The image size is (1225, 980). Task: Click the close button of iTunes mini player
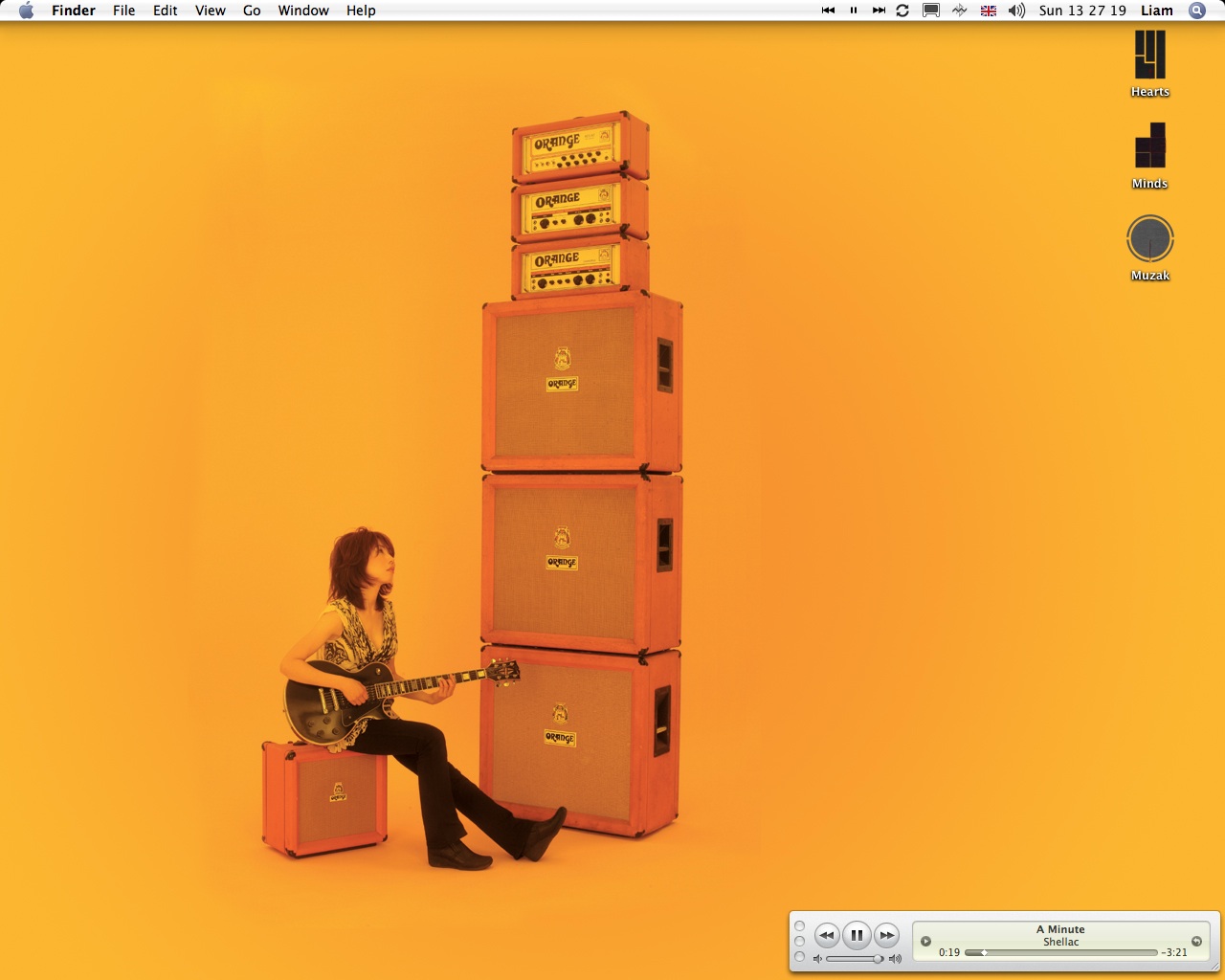coord(800,925)
